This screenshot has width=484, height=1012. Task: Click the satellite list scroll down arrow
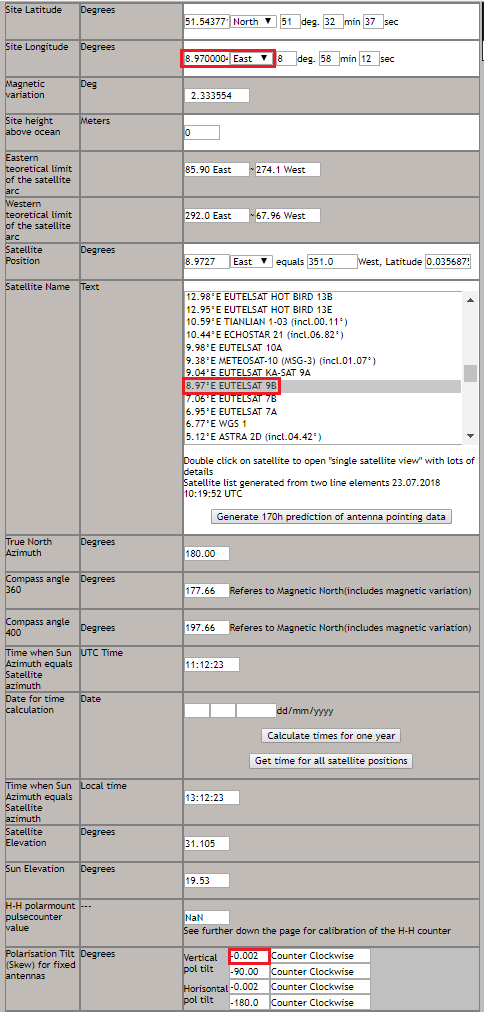[x=470, y=437]
